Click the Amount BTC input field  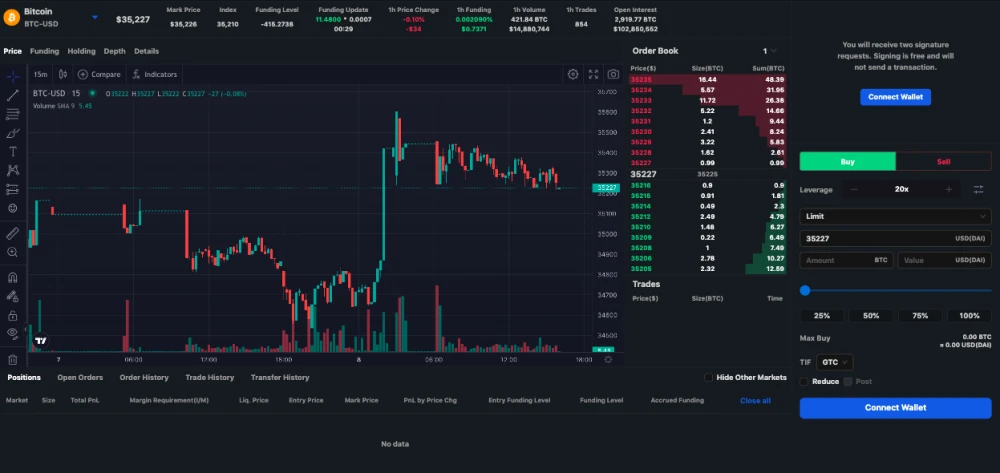click(846, 260)
